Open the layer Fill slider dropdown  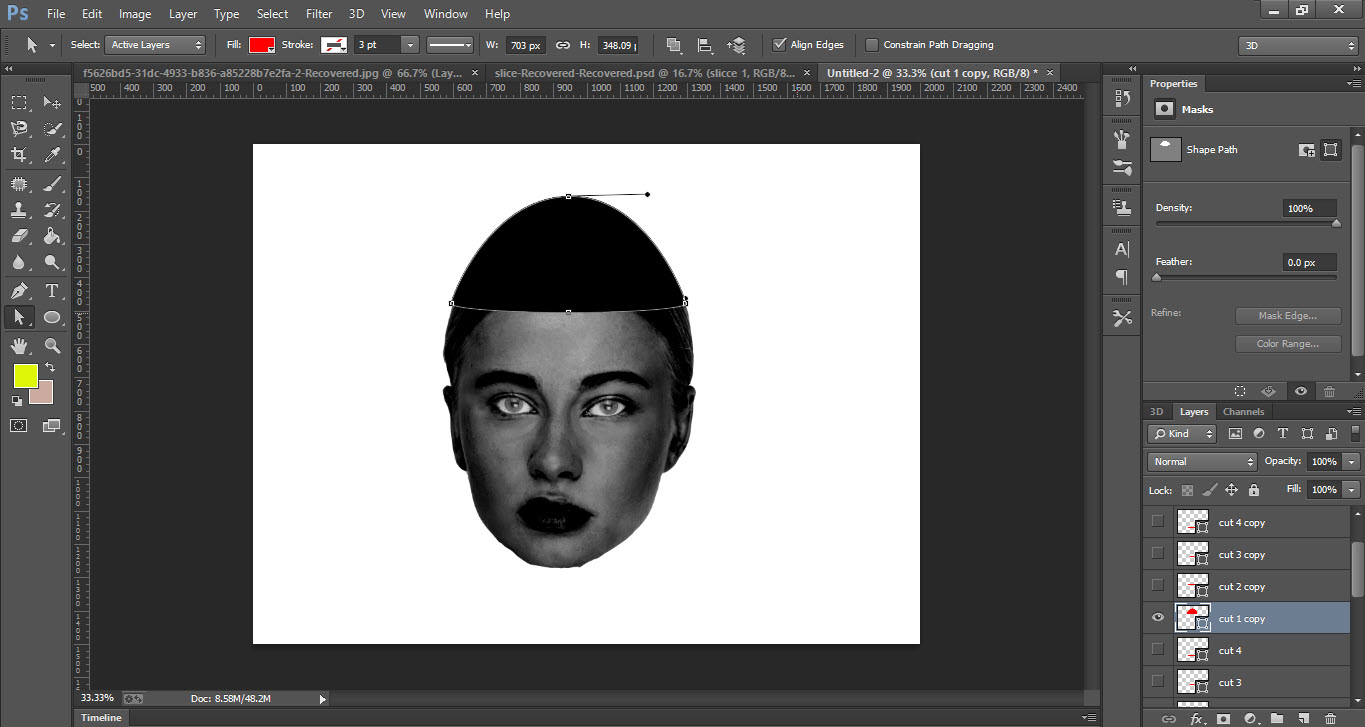click(x=1352, y=490)
